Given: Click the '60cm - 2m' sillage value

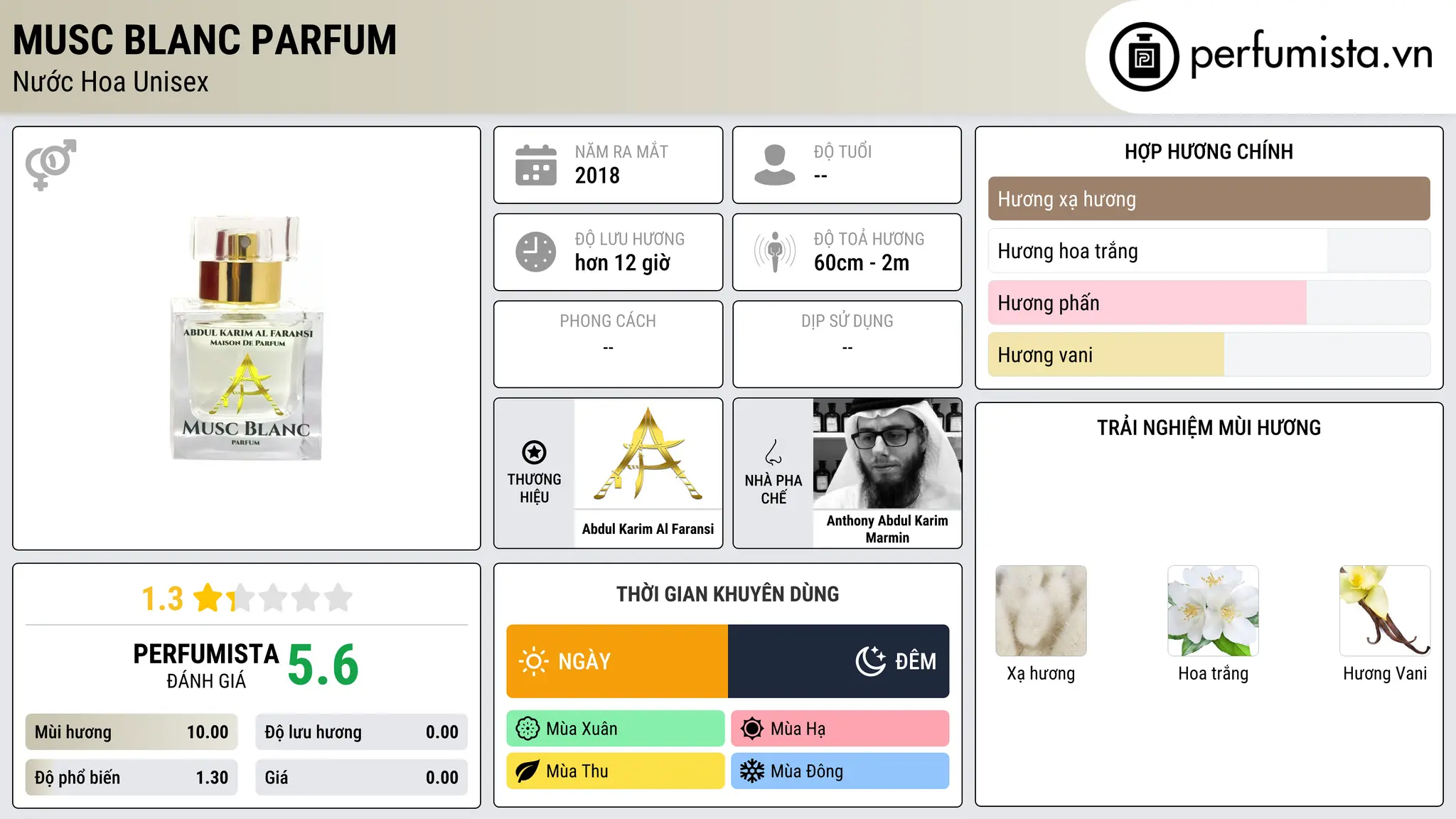Looking at the screenshot, I should [x=862, y=263].
